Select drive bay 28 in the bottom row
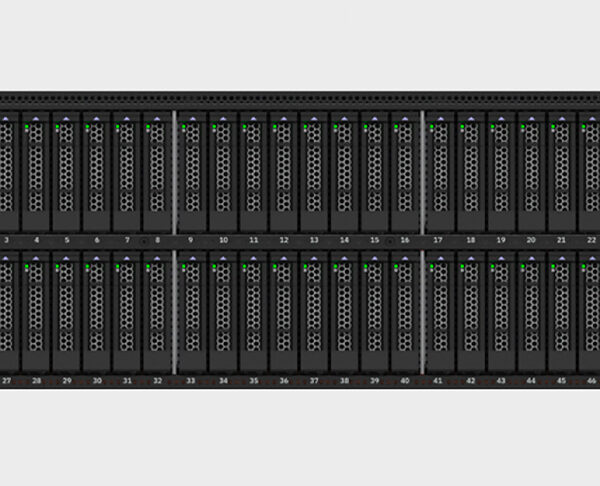 coord(36,311)
